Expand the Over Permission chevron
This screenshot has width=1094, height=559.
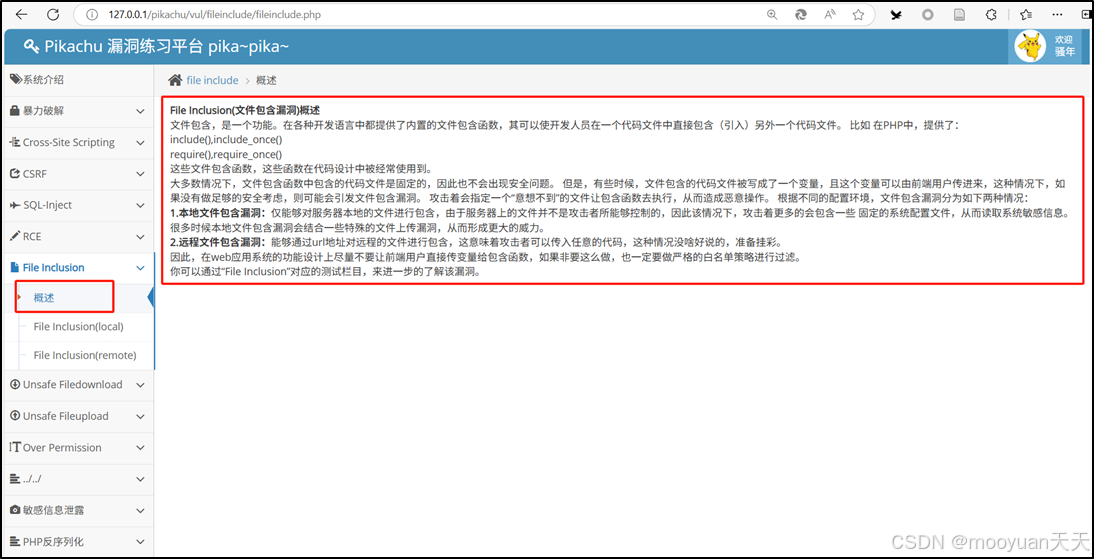pyautogui.click(x=140, y=448)
